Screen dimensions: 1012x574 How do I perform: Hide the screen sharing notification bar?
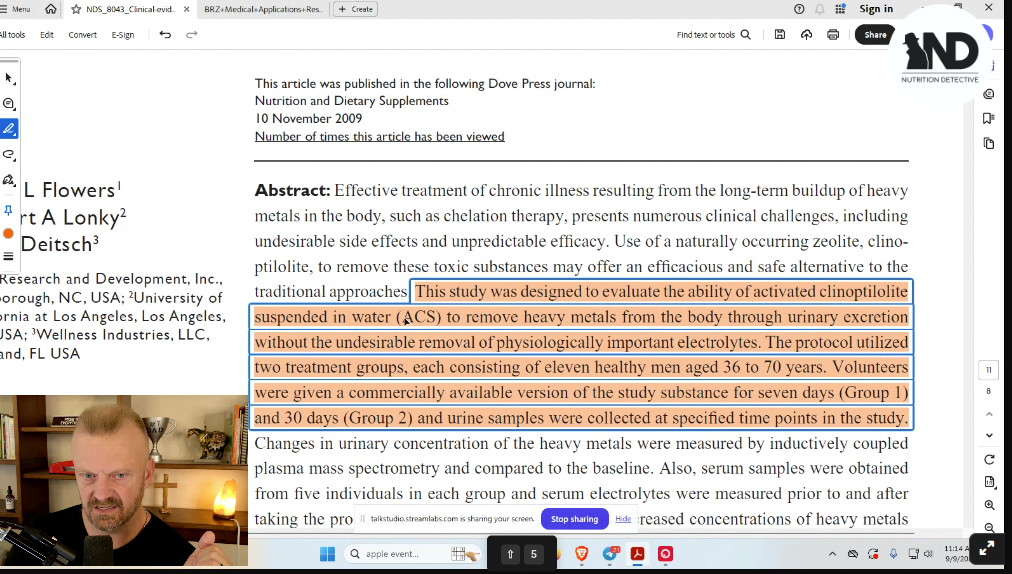pos(623,519)
